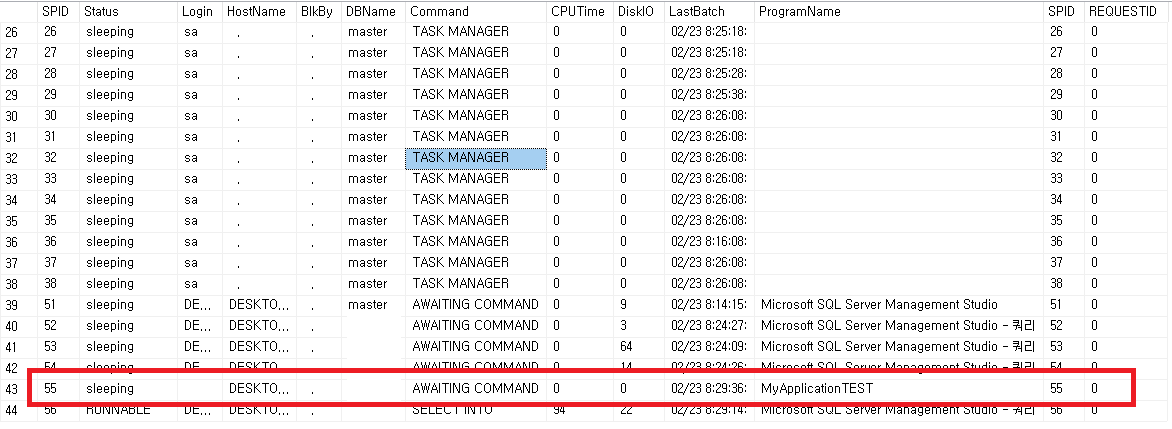Select the DE... login cell for SPID 53
Screen dimensions: 1172x429
coord(200,347)
